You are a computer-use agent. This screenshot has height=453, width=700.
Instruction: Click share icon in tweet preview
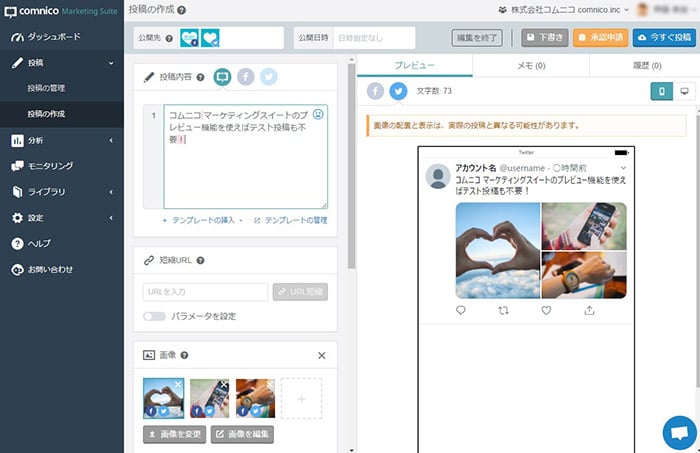tap(589, 310)
